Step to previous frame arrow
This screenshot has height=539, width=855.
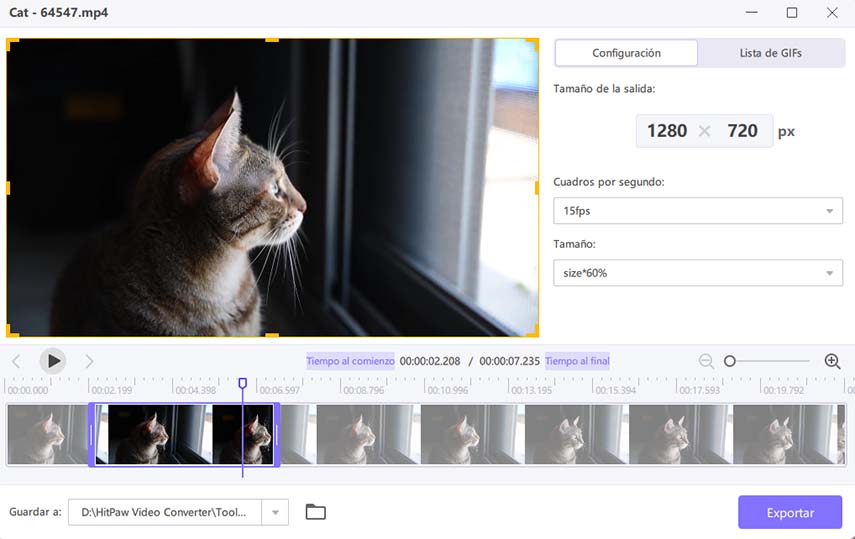16,361
